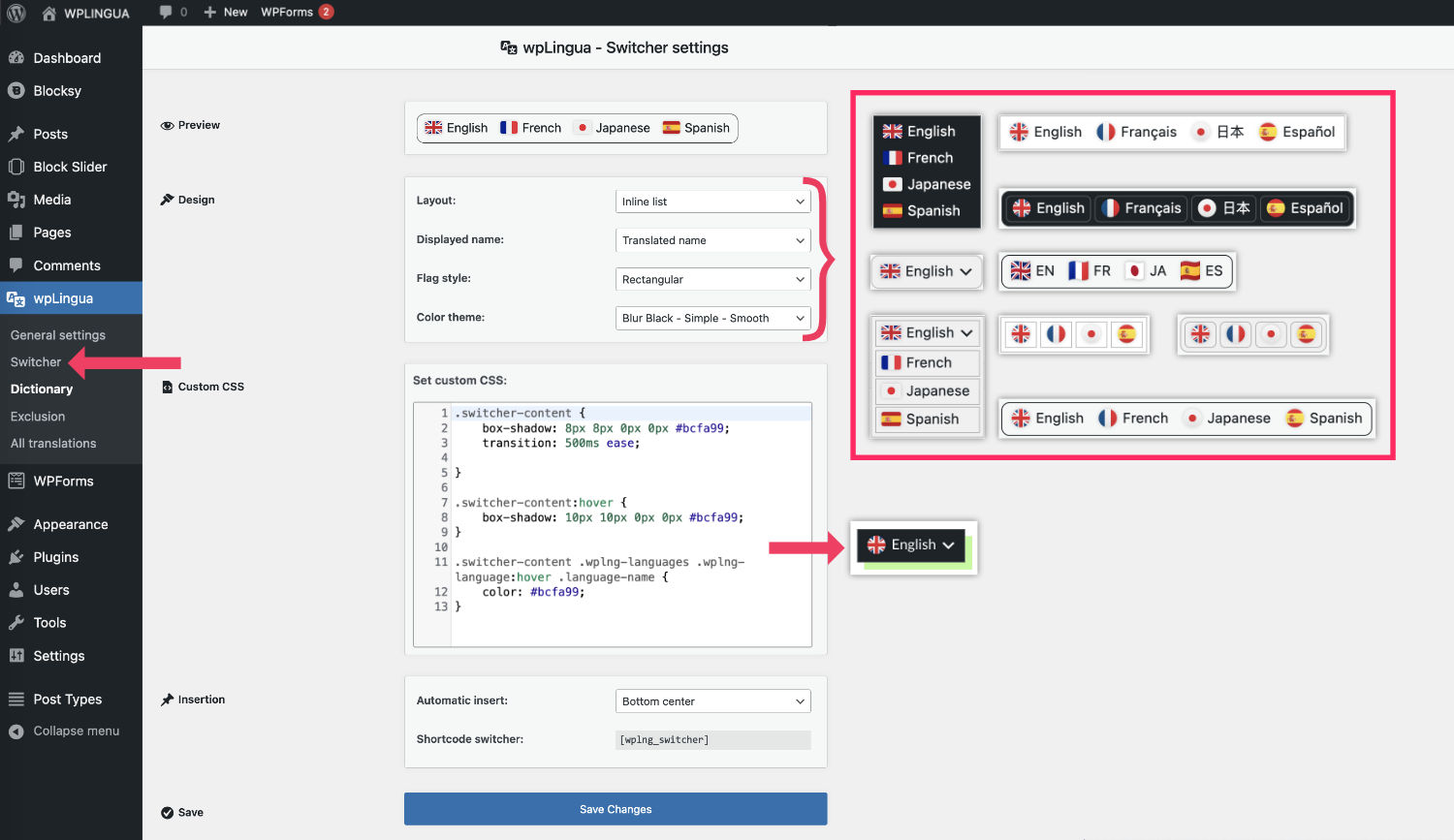Click the WPForms sidebar icon

[x=16, y=481]
